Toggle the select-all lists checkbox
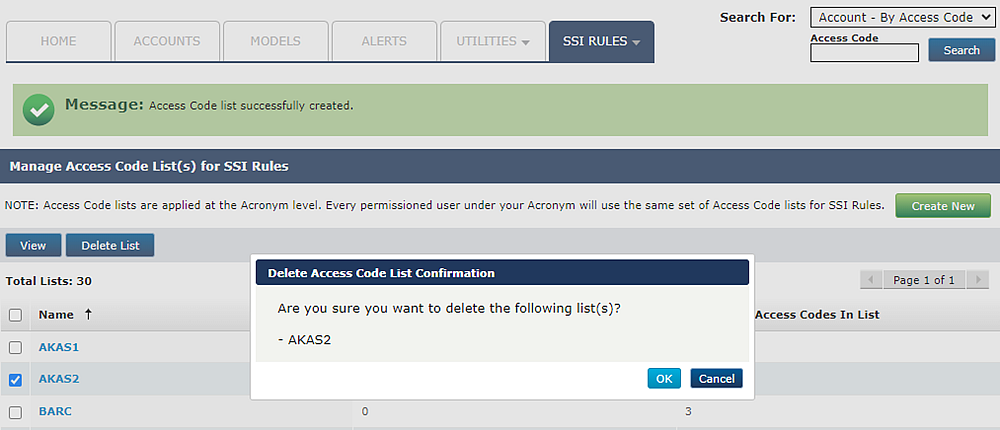The width and height of the screenshot is (1000, 430). point(15,315)
